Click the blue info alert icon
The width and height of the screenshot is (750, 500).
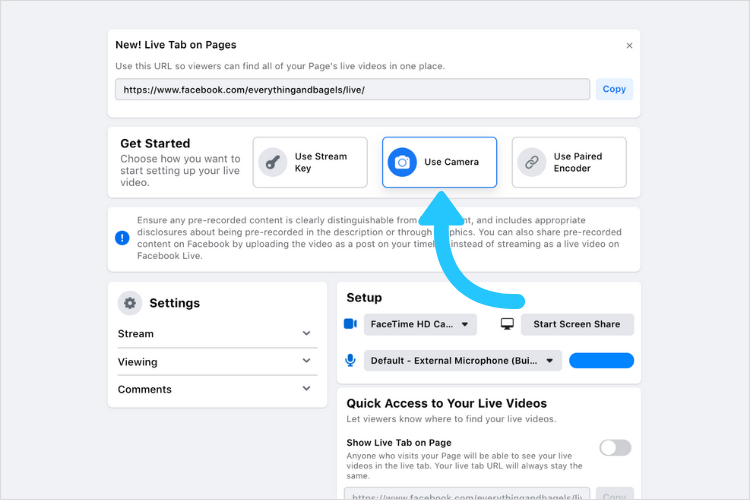pos(122,237)
